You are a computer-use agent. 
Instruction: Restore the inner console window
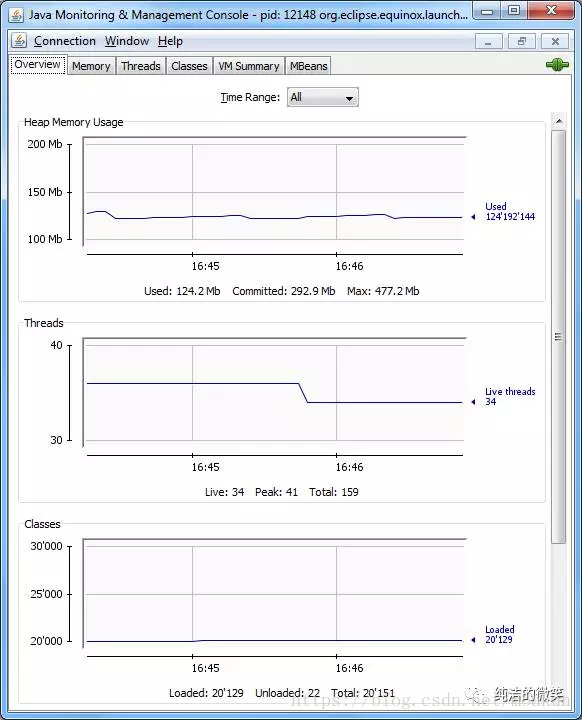pos(521,42)
